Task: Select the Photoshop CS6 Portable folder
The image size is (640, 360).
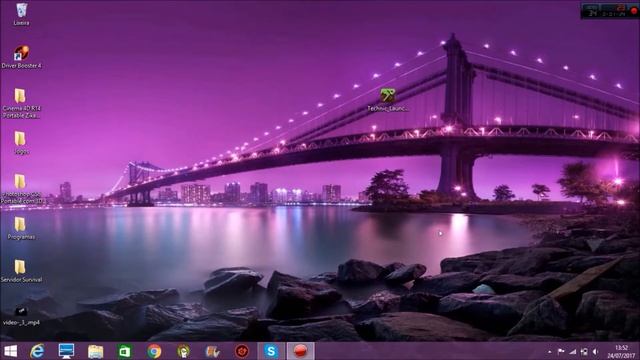Action: pos(22,189)
